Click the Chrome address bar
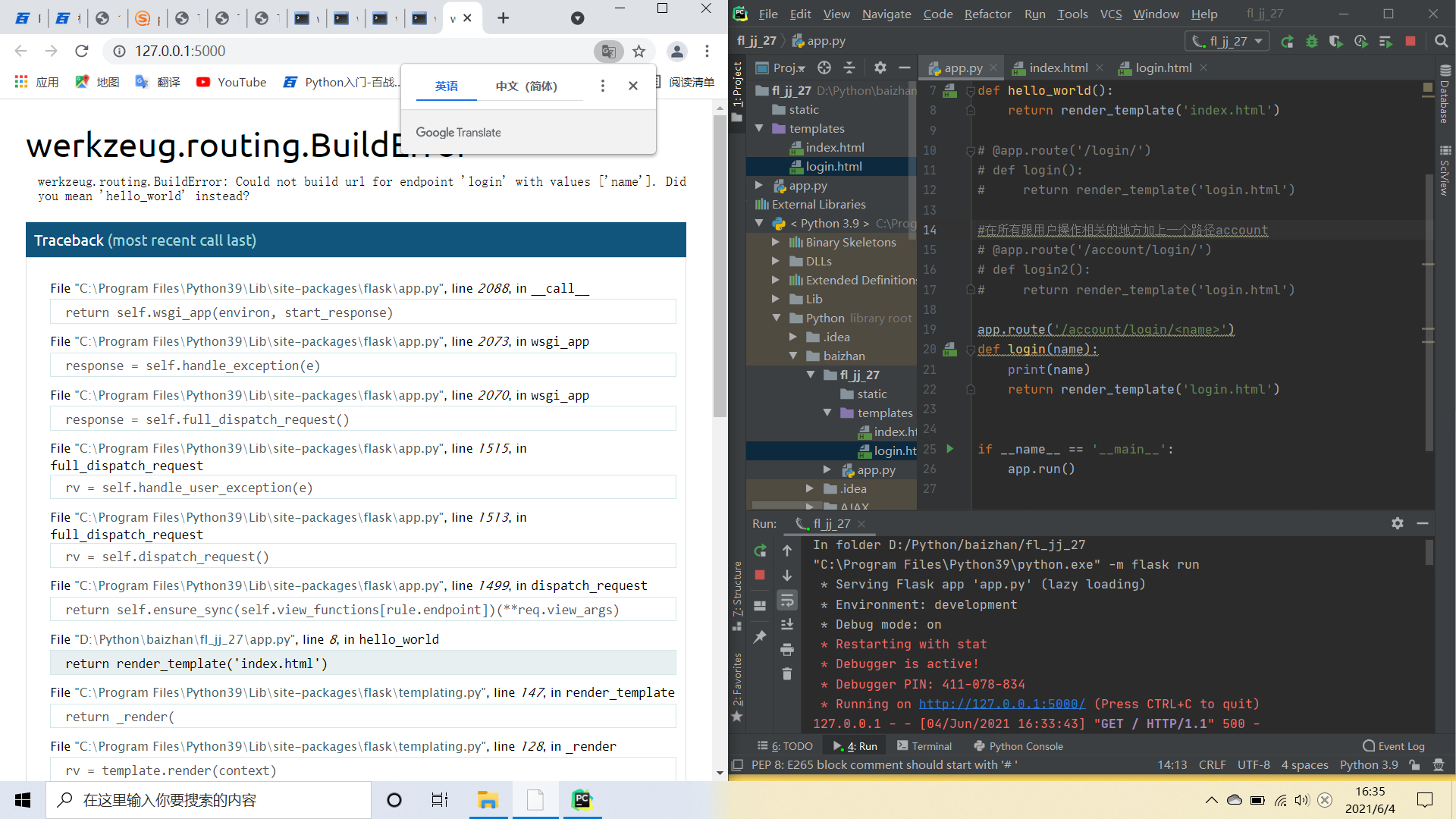The image size is (1456, 819). [x=356, y=52]
